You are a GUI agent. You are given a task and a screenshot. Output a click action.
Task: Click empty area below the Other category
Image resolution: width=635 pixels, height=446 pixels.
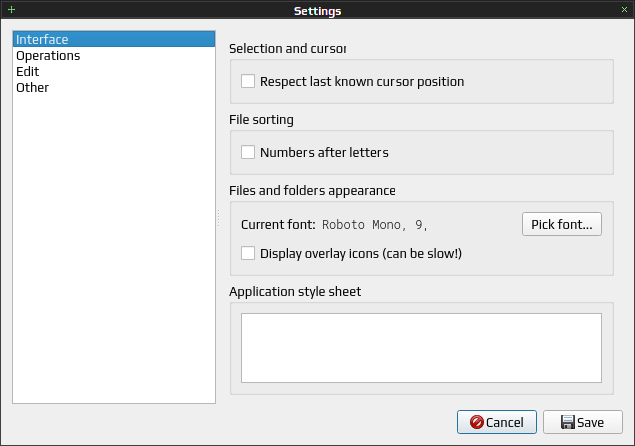coord(113,250)
